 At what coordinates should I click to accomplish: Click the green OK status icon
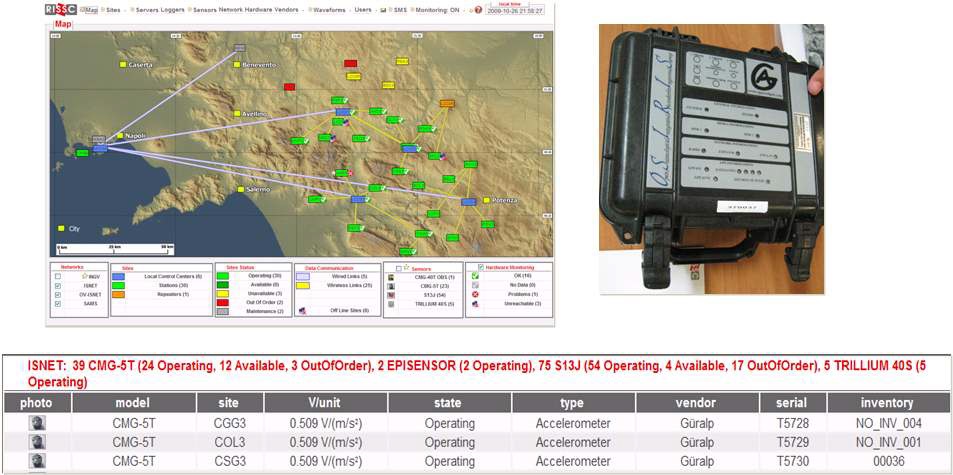tap(475, 276)
